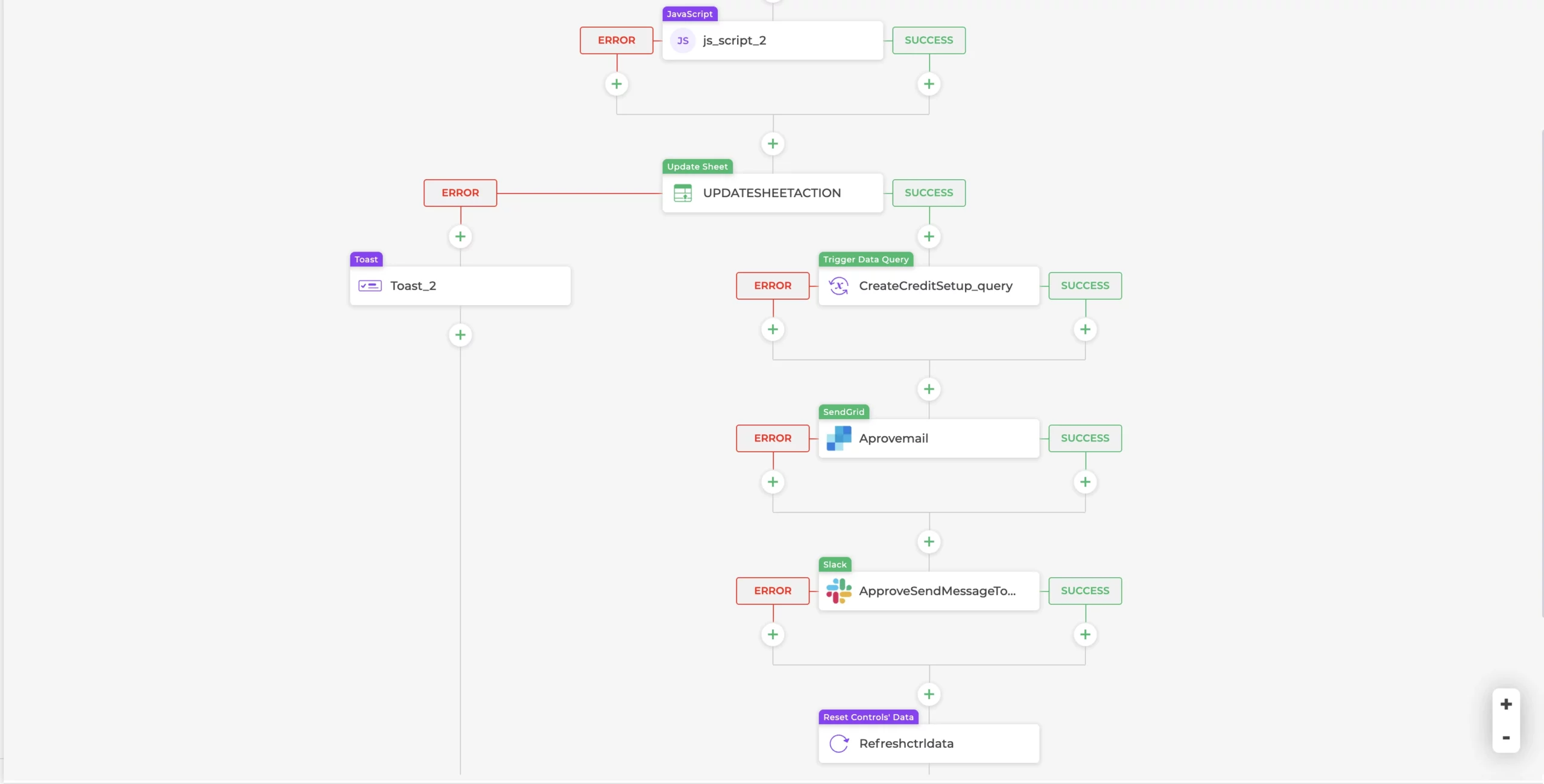Click the Reset Controls' Data tag

point(868,717)
